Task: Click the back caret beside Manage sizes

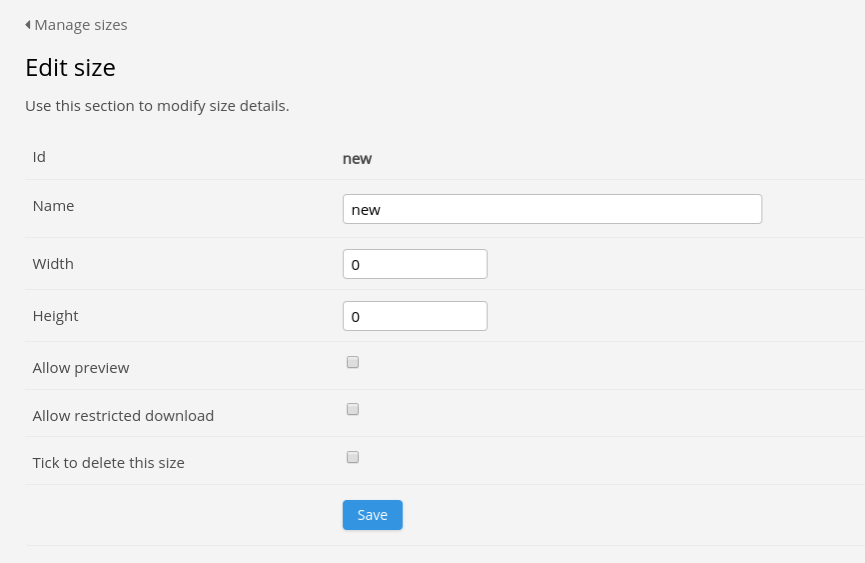Action: [28, 24]
